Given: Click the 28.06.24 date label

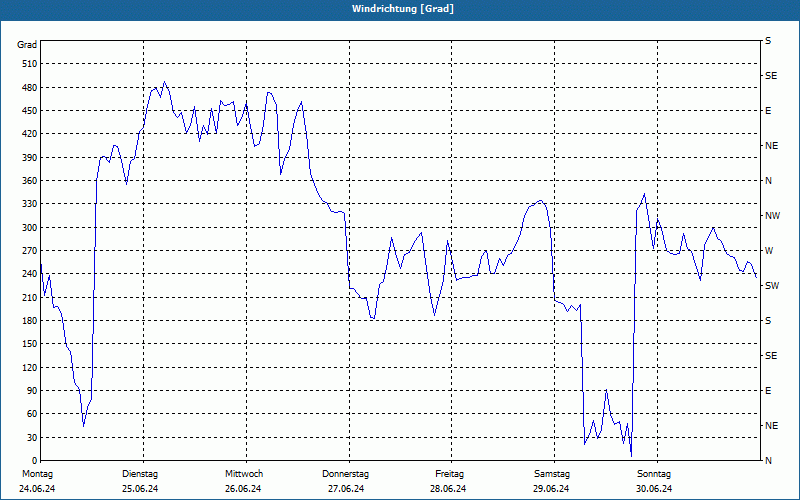Looking at the screenshot, I should (448, 489).
